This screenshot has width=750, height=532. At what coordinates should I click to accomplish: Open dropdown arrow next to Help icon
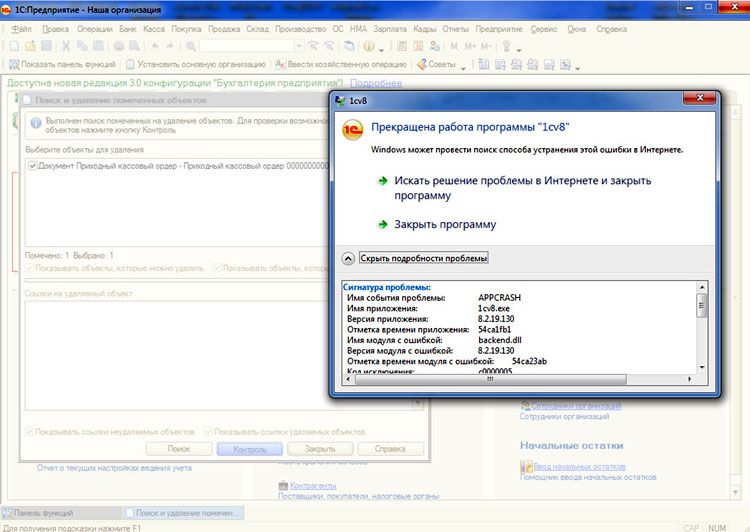pyautogui.click(x=381, y=49)
